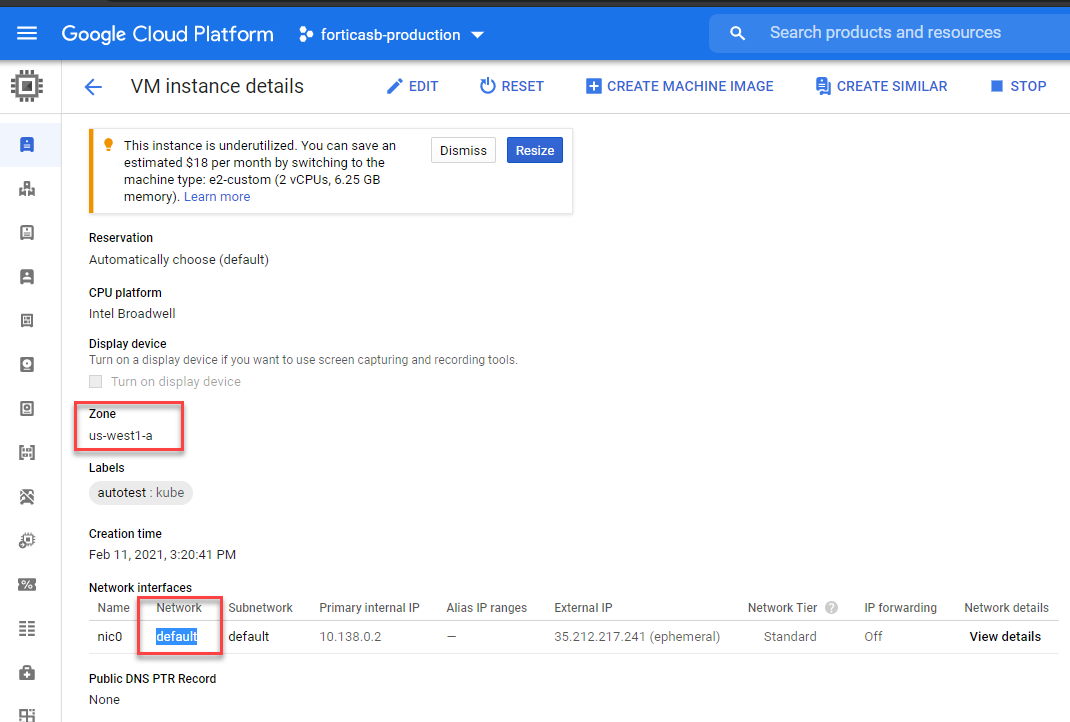Toggle the 'Turn on display device' checkbox
1070x722 pixels.
[x=96, y=381]
